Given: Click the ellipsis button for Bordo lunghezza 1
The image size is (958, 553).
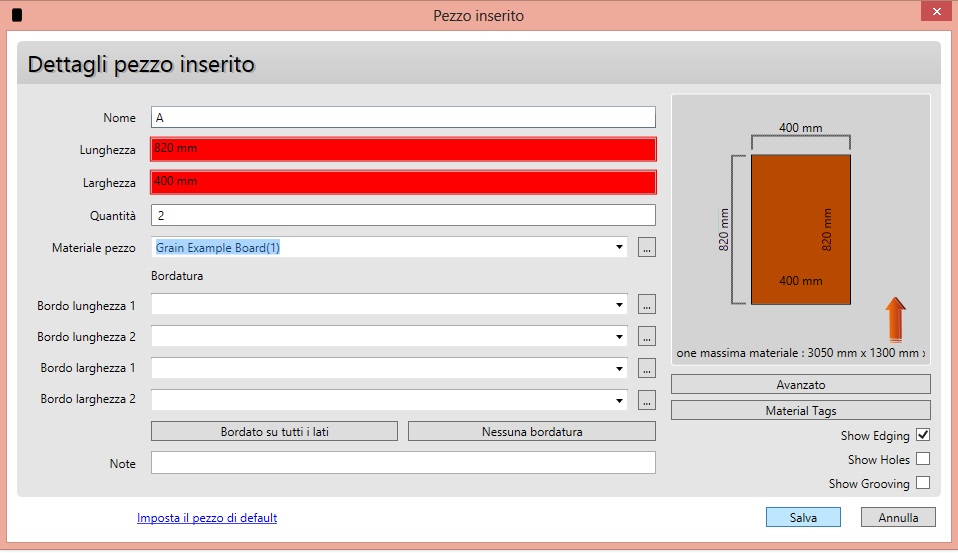Looking at the screenshot, I should tap(647, 304).
